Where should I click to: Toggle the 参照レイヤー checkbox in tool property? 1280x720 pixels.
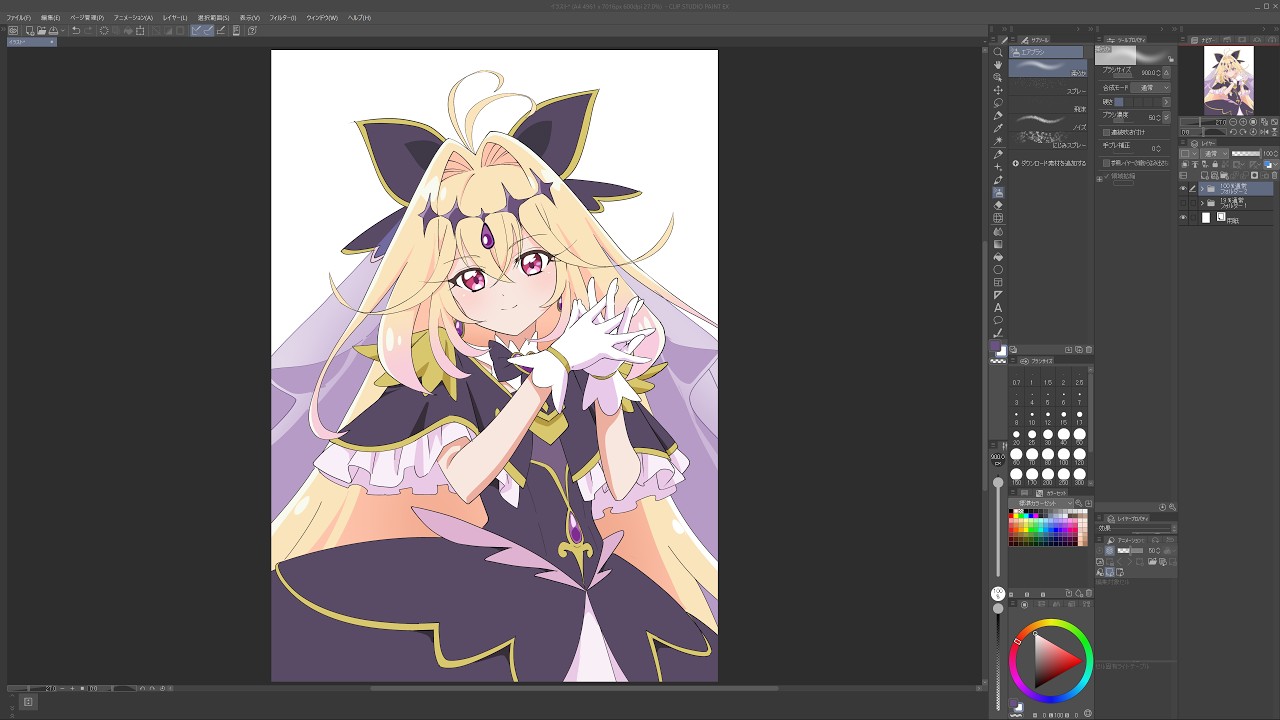tap(1106, 163)
